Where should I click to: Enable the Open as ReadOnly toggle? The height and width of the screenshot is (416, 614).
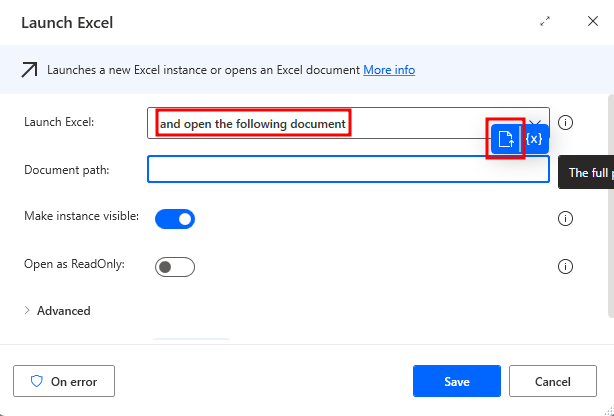(x=175, y=267)
